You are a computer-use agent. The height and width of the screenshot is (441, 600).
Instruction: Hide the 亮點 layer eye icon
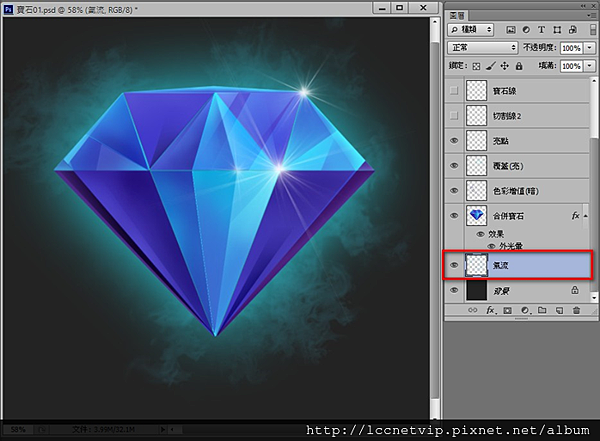454,141
